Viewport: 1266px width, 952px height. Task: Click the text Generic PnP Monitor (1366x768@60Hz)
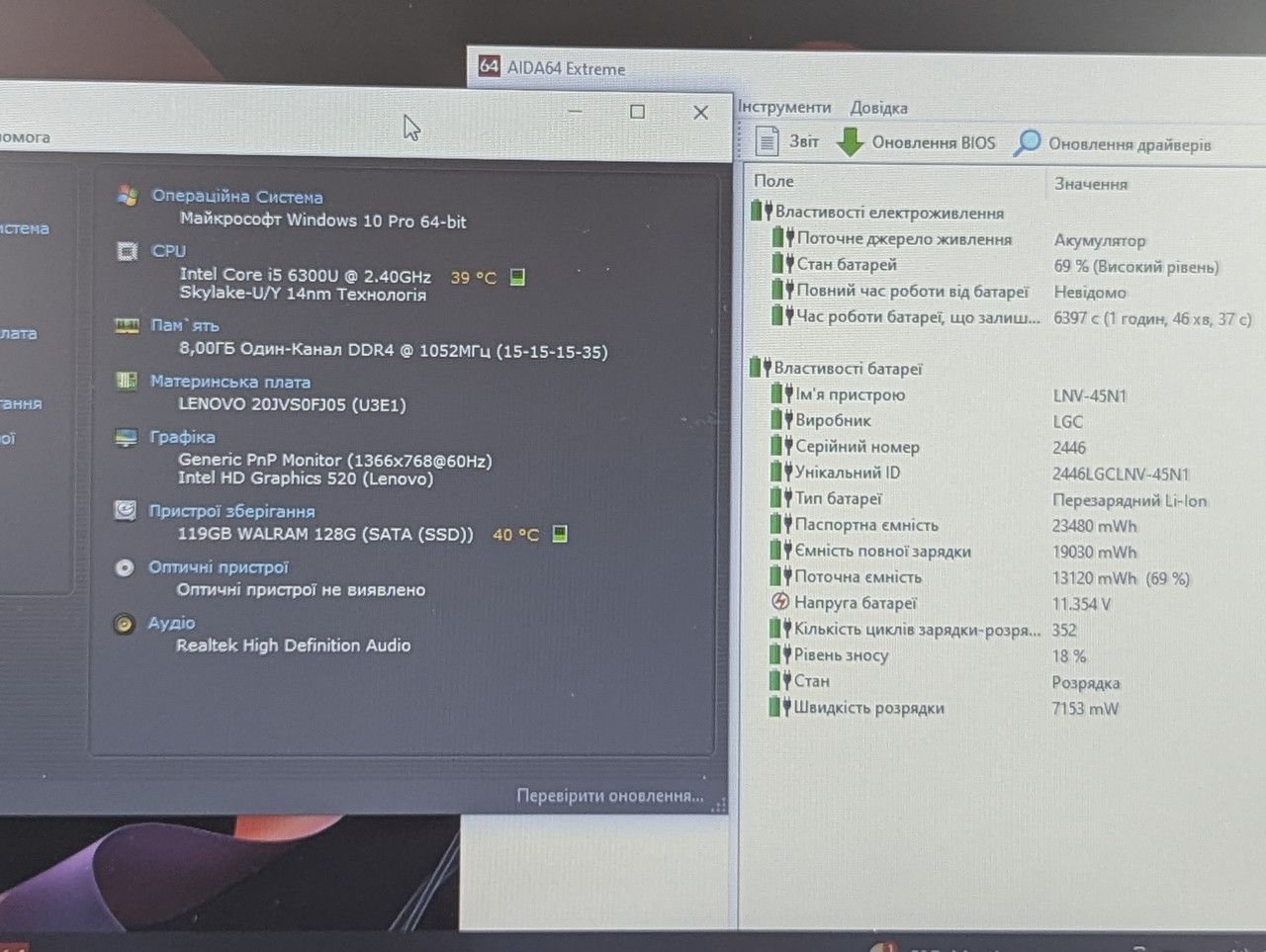pos(334,460)
